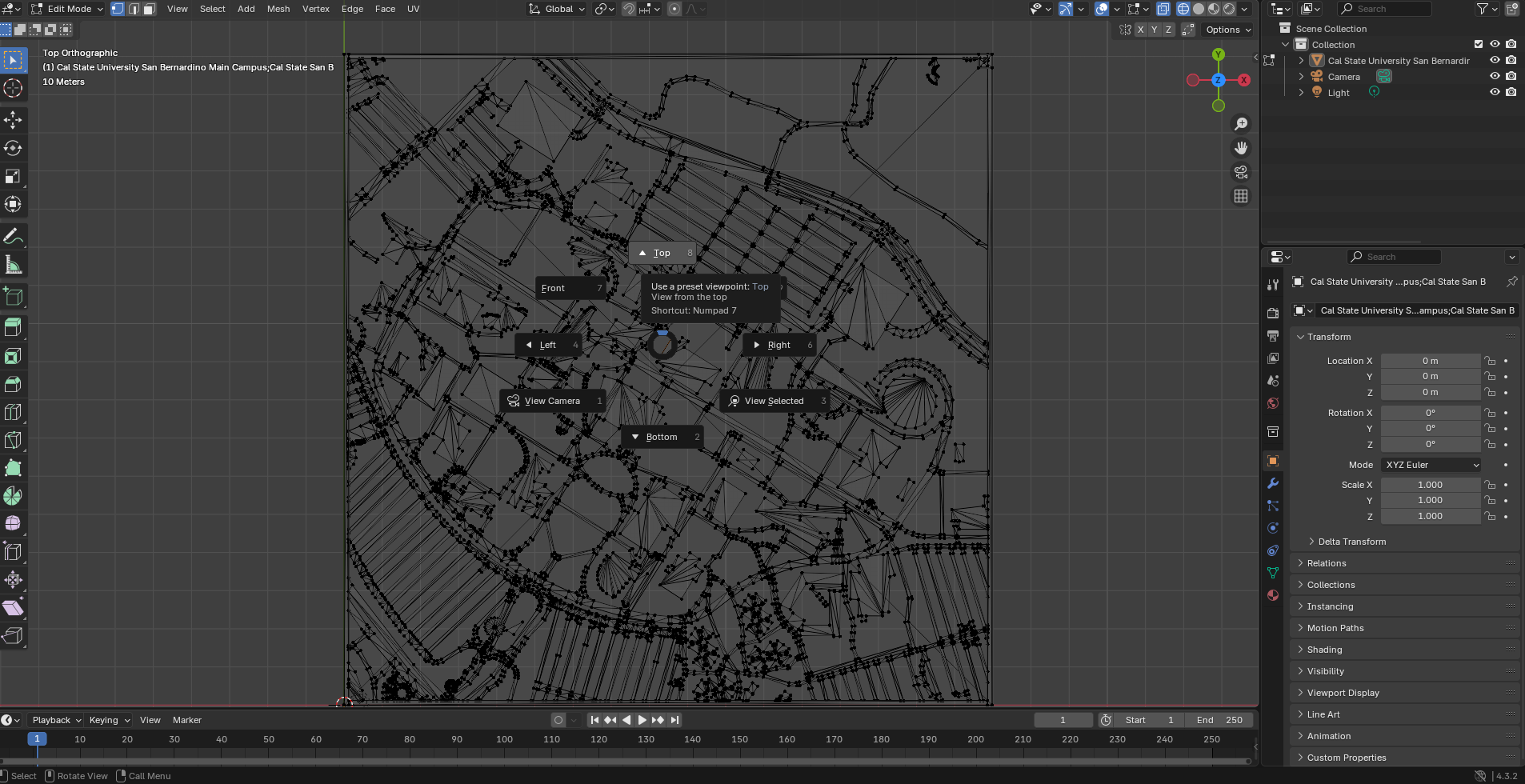The width and height of the screenshot is (1525, 784).
Task: Open the Object properties orange square tab
Action: click(x=1273, y=461)
